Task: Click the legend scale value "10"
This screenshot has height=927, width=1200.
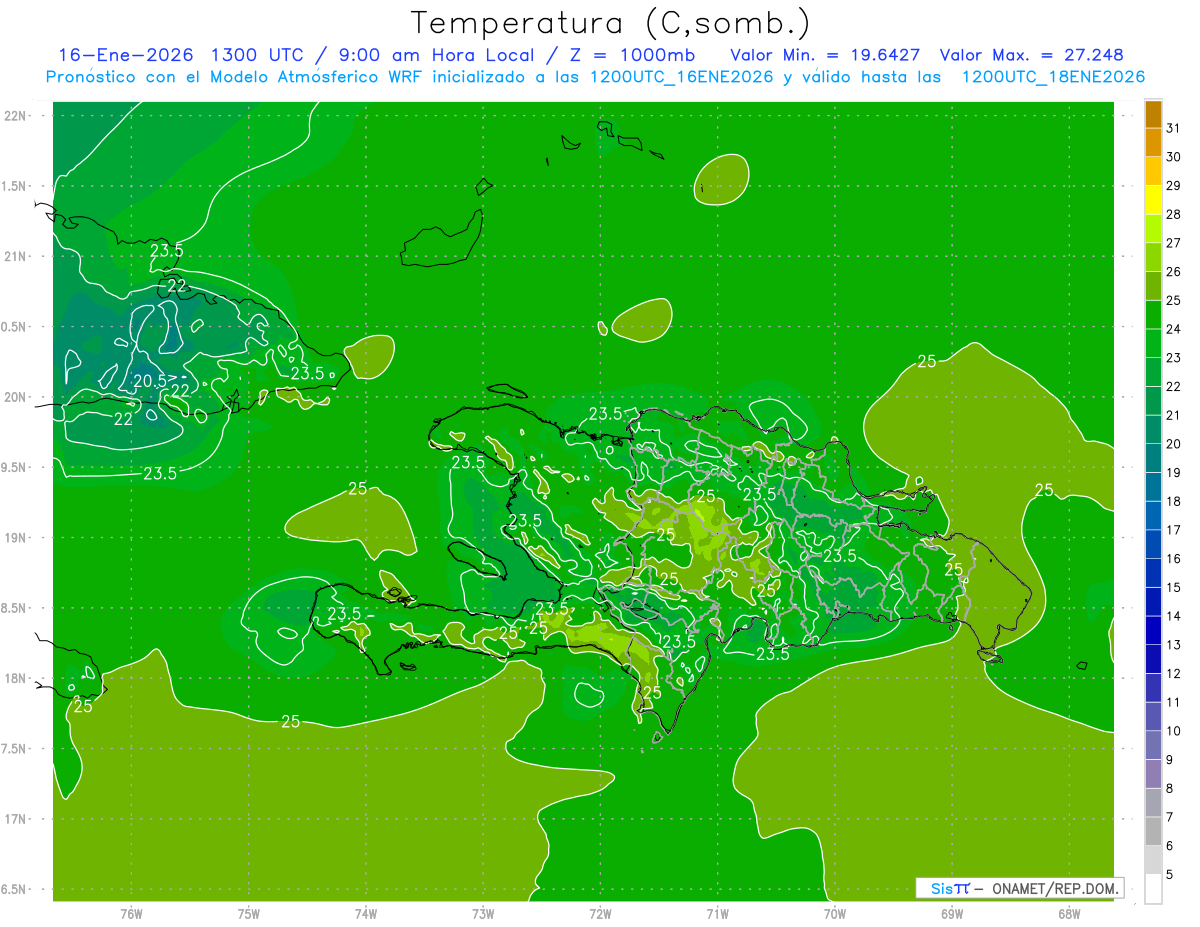Action: coord(1173,731)
